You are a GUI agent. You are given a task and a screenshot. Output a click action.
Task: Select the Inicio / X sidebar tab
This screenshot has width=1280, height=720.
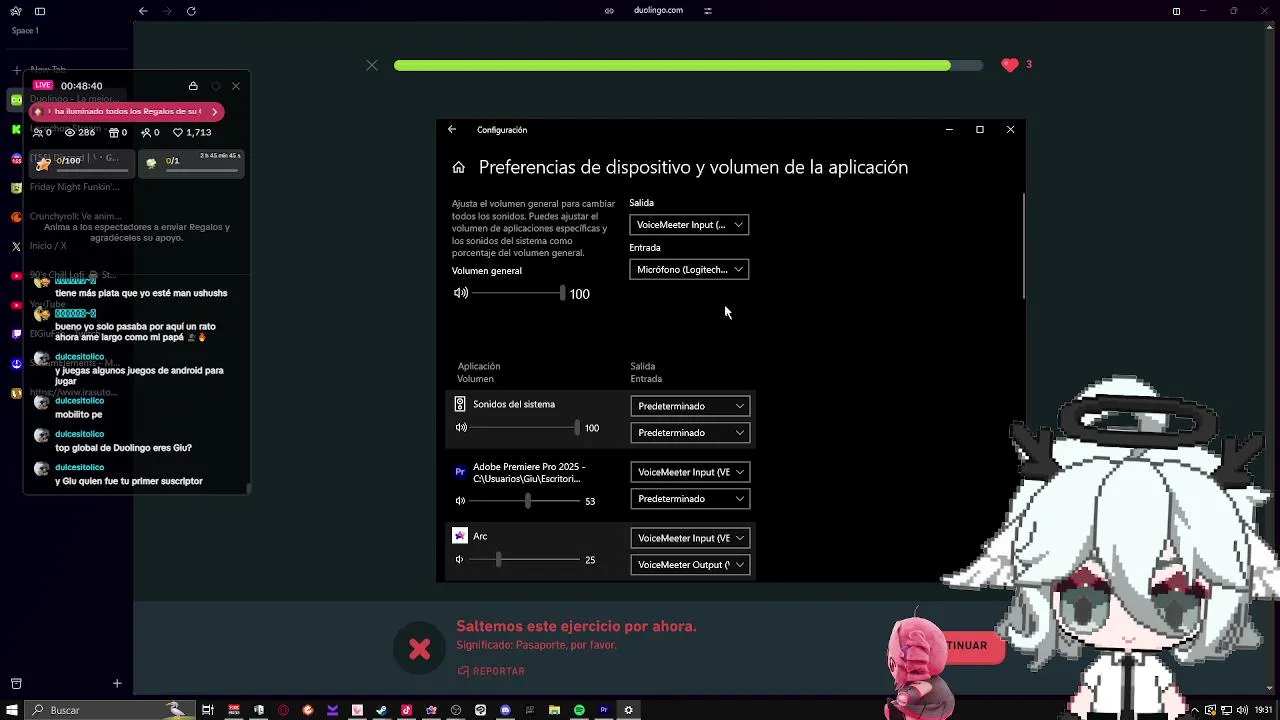click(x=68, y=246)
